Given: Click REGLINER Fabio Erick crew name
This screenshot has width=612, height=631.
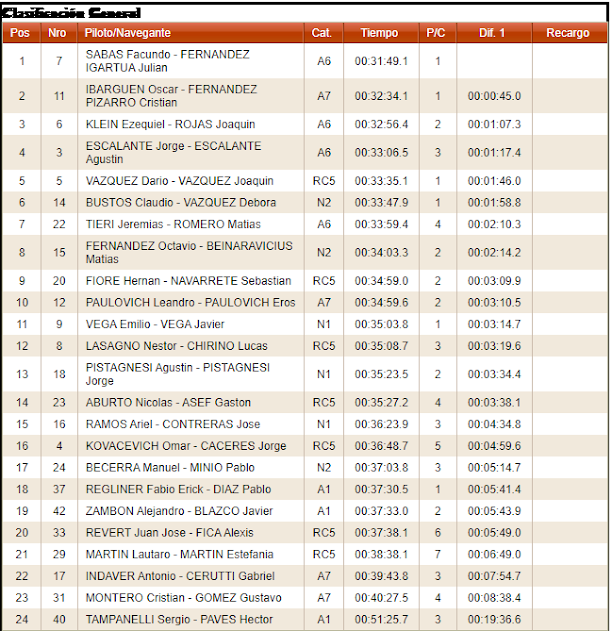Looking at the screenshot, I should point(178,490).
